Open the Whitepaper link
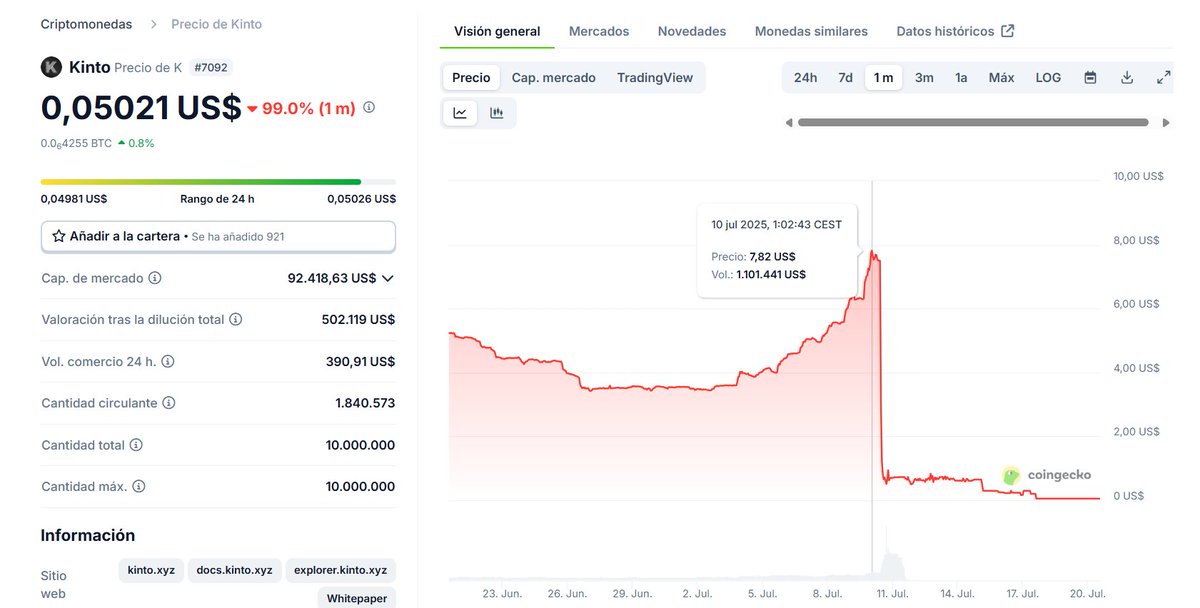This screenshot has width=1200, height=608. click(357, 598)
